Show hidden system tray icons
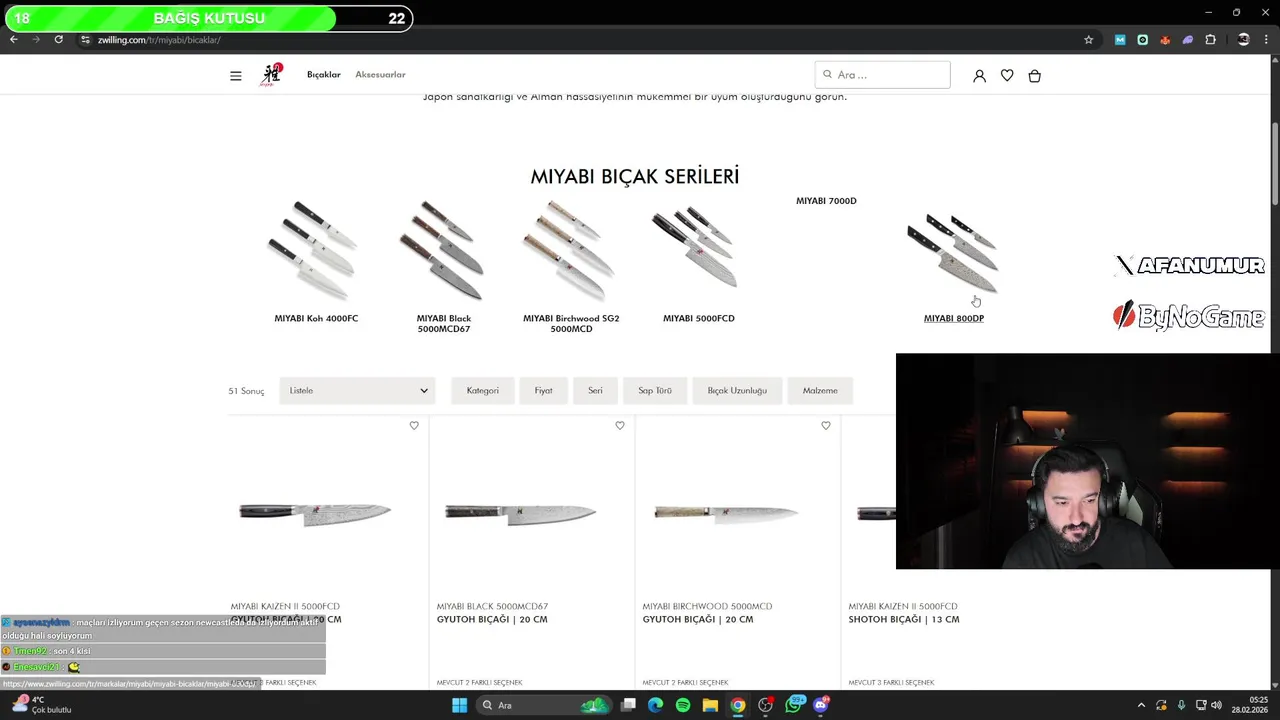Viewport: 1280px width, 720px height. 1141,705
